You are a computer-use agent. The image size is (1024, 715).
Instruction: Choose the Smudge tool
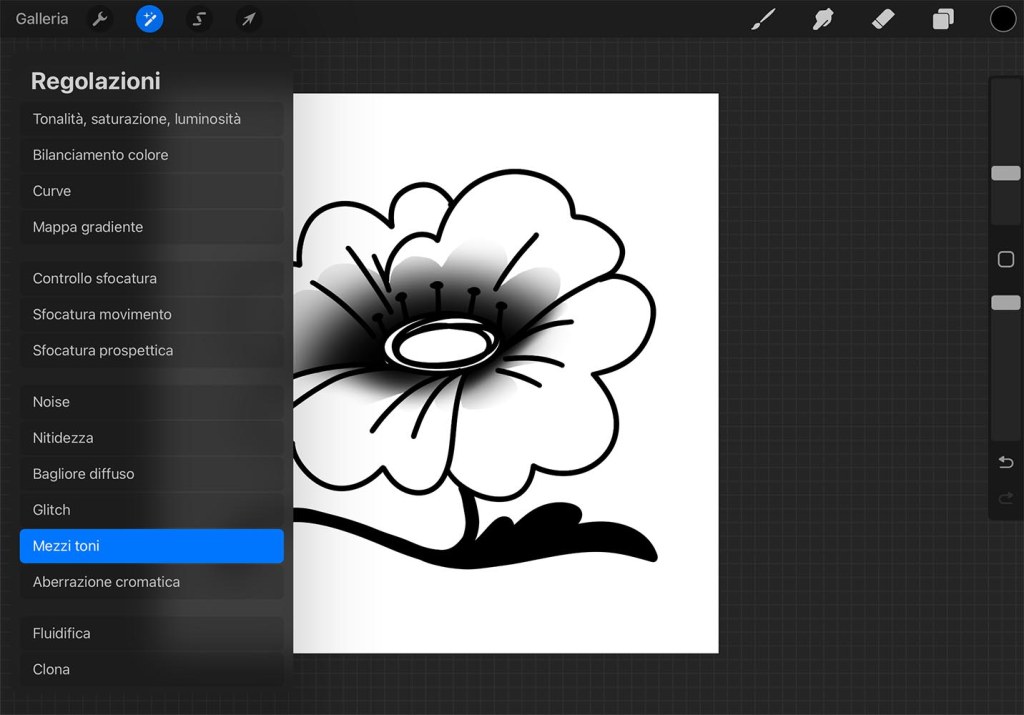823,19
